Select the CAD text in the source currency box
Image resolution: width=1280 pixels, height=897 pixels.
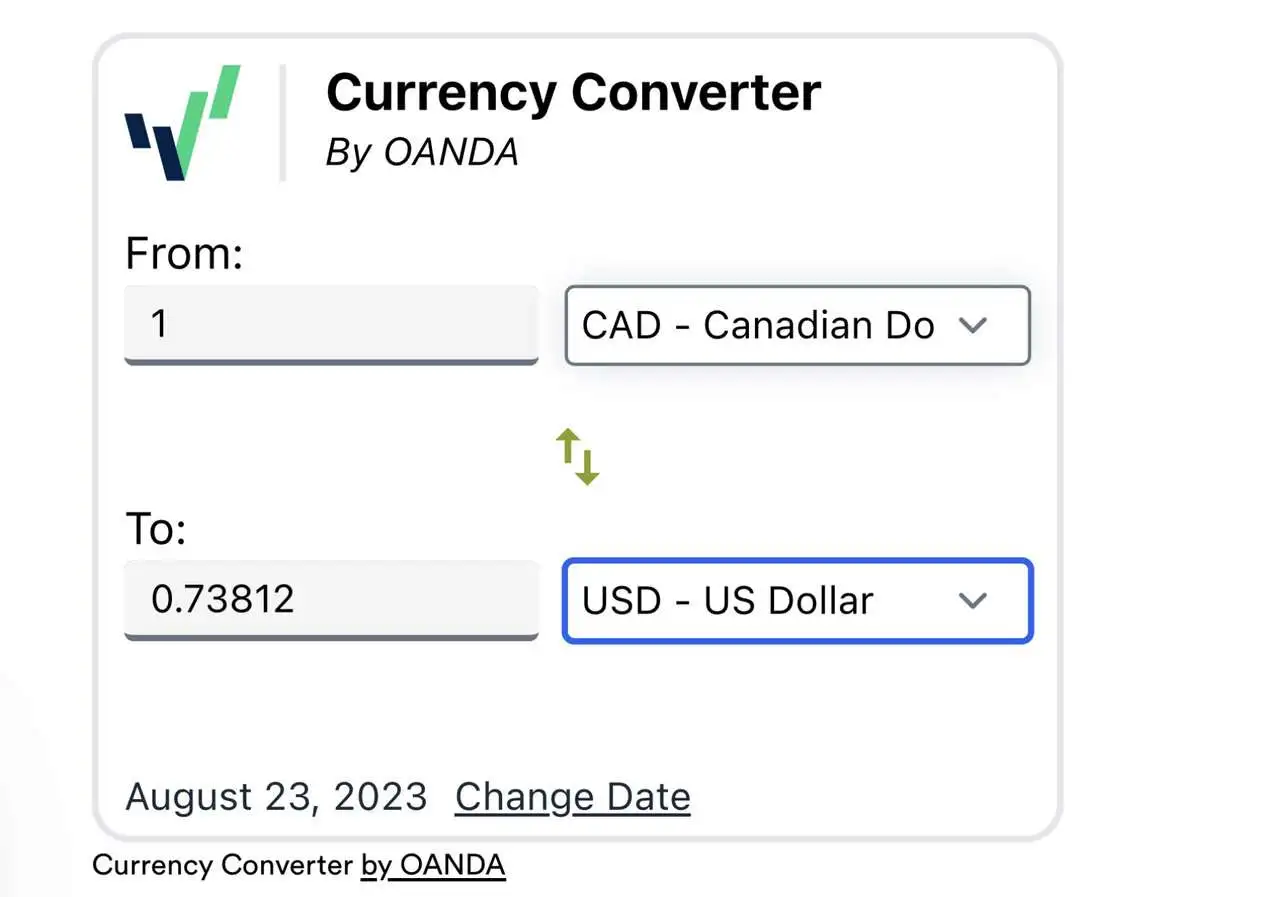[621, 325]
